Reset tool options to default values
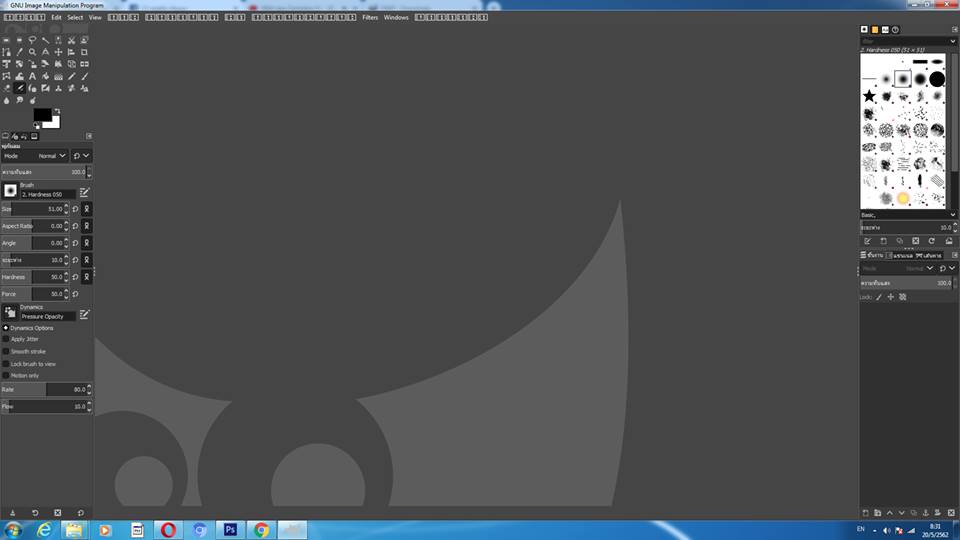Image resolution: width=960 pixels, height=540 pixels. (80, 512)
